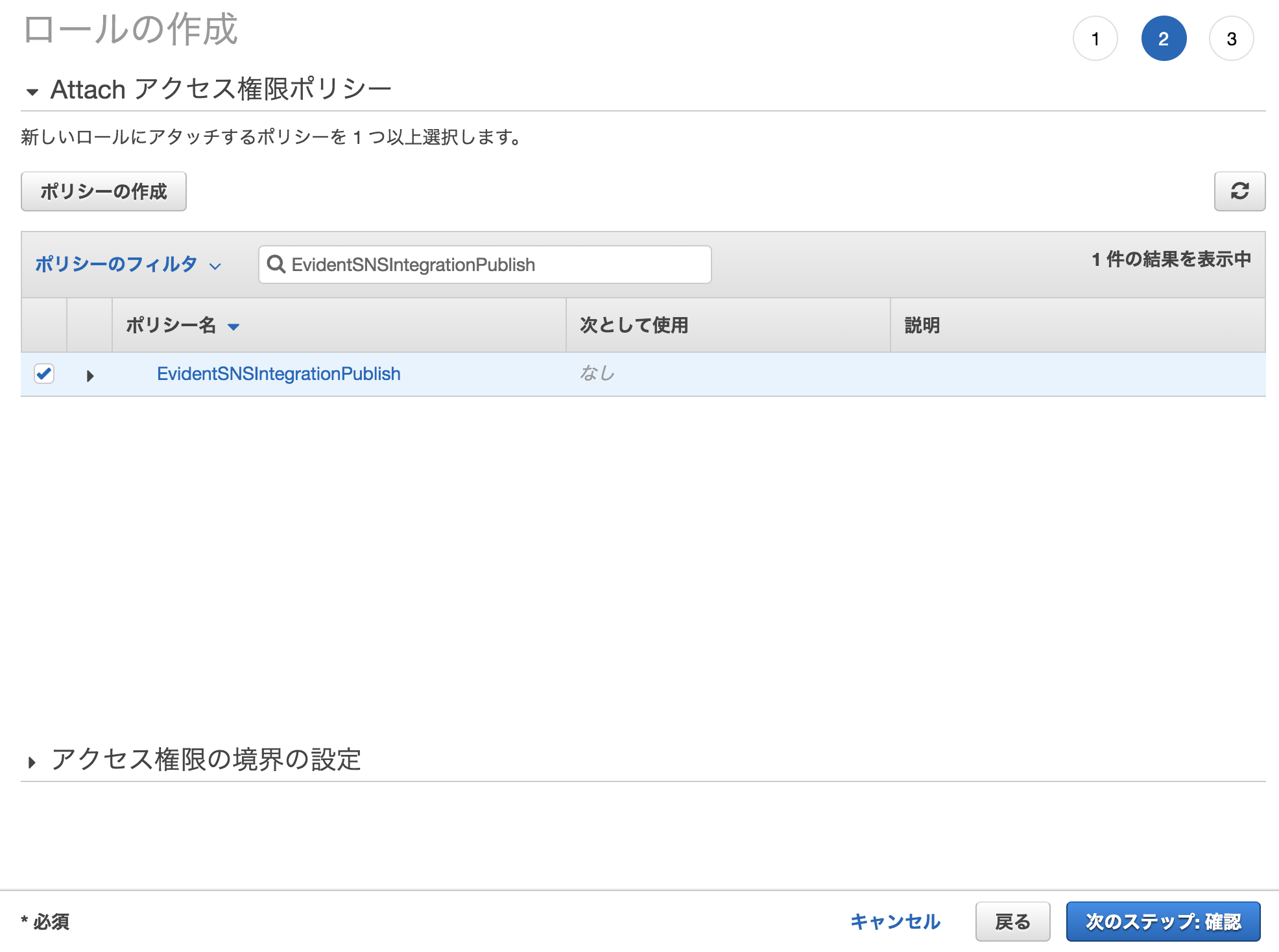Click the sort arrow on ポリシー名 column

coord(235,326)
